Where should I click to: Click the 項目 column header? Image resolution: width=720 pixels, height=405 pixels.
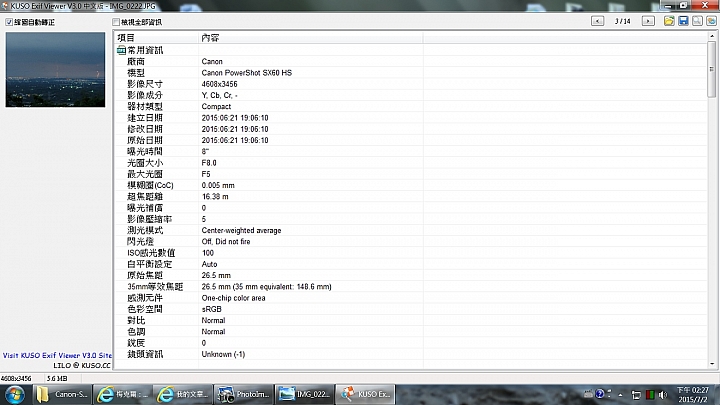point(156,38)
